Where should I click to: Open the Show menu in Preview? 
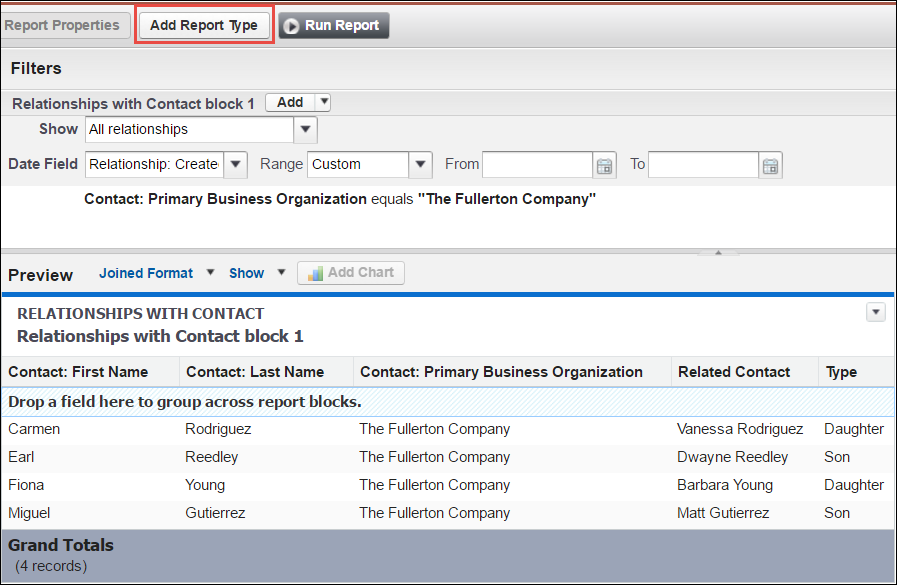257,273
